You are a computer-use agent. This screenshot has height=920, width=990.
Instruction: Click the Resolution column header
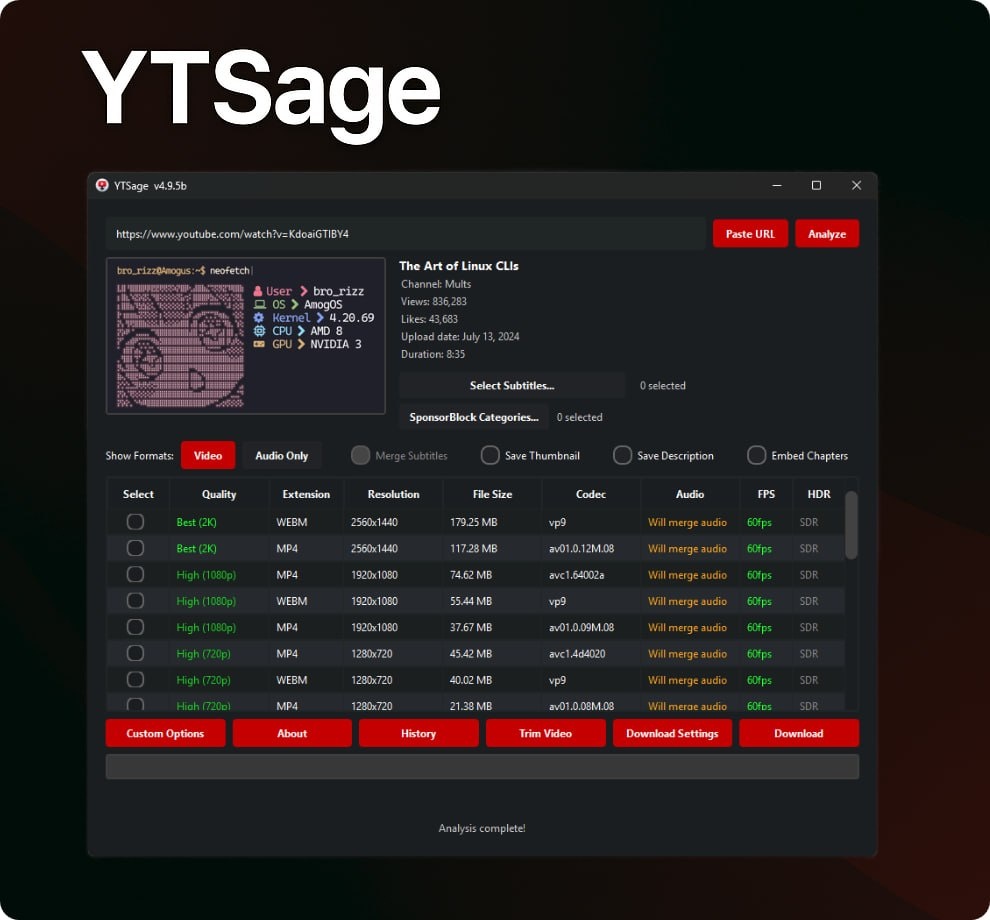tap(393, 494)
